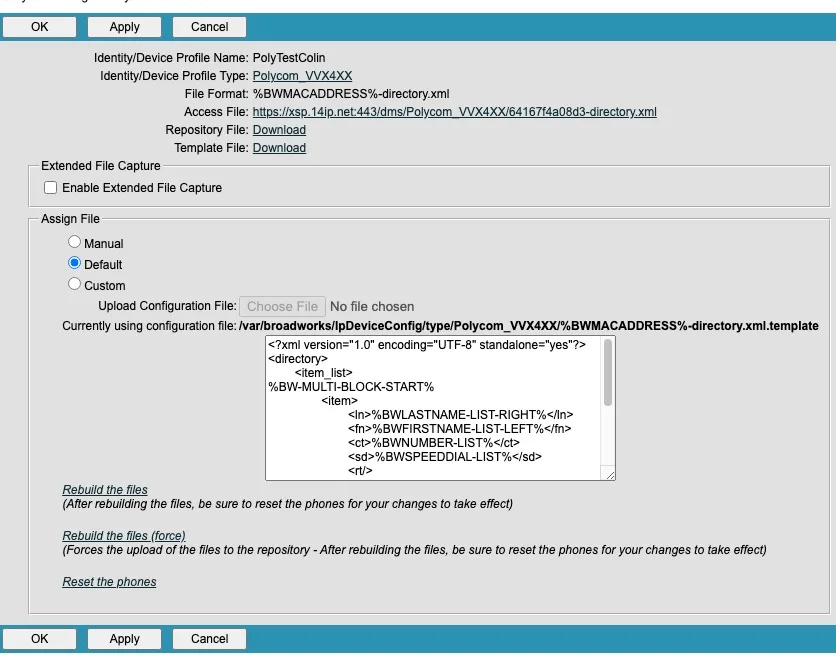Click the configuration file template path text
Image resolution: width=836 pixels, height=659 pixels.
pos(529,326)
